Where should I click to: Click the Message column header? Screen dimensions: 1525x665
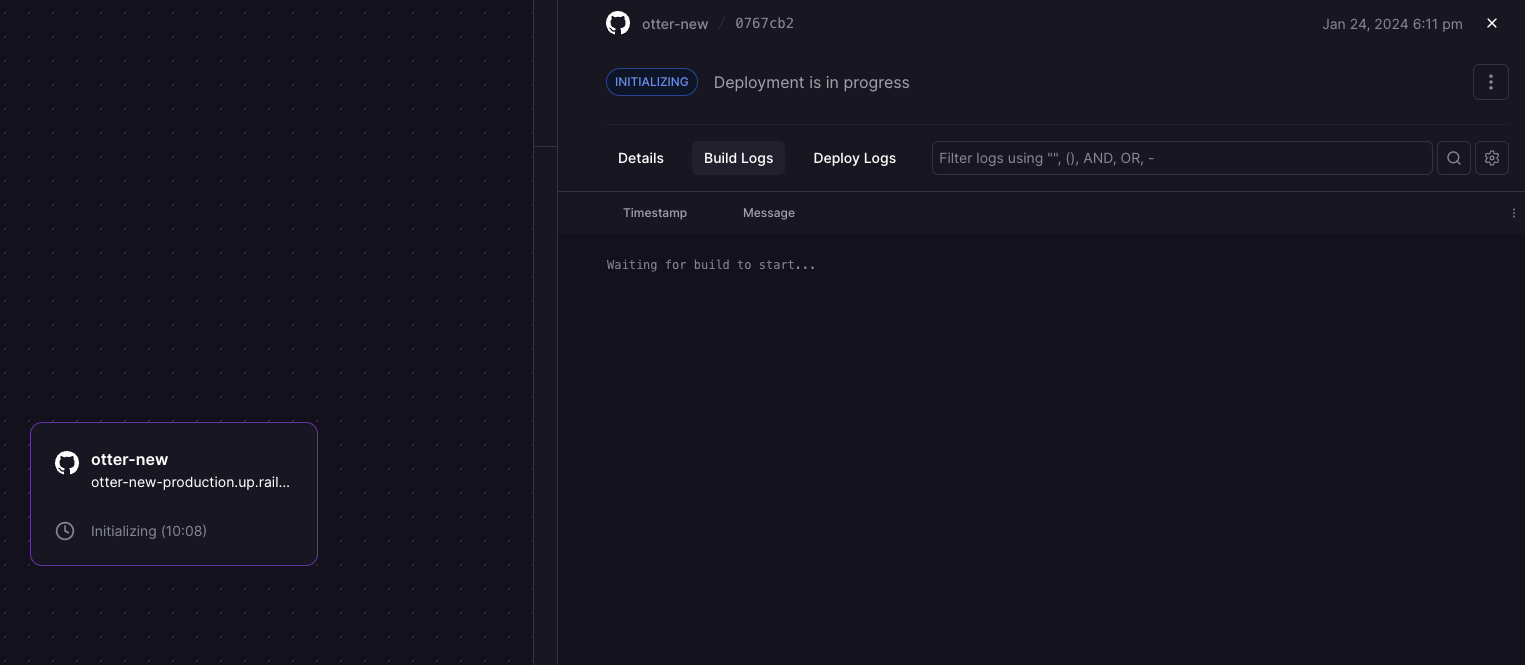(x=768, y=213)
